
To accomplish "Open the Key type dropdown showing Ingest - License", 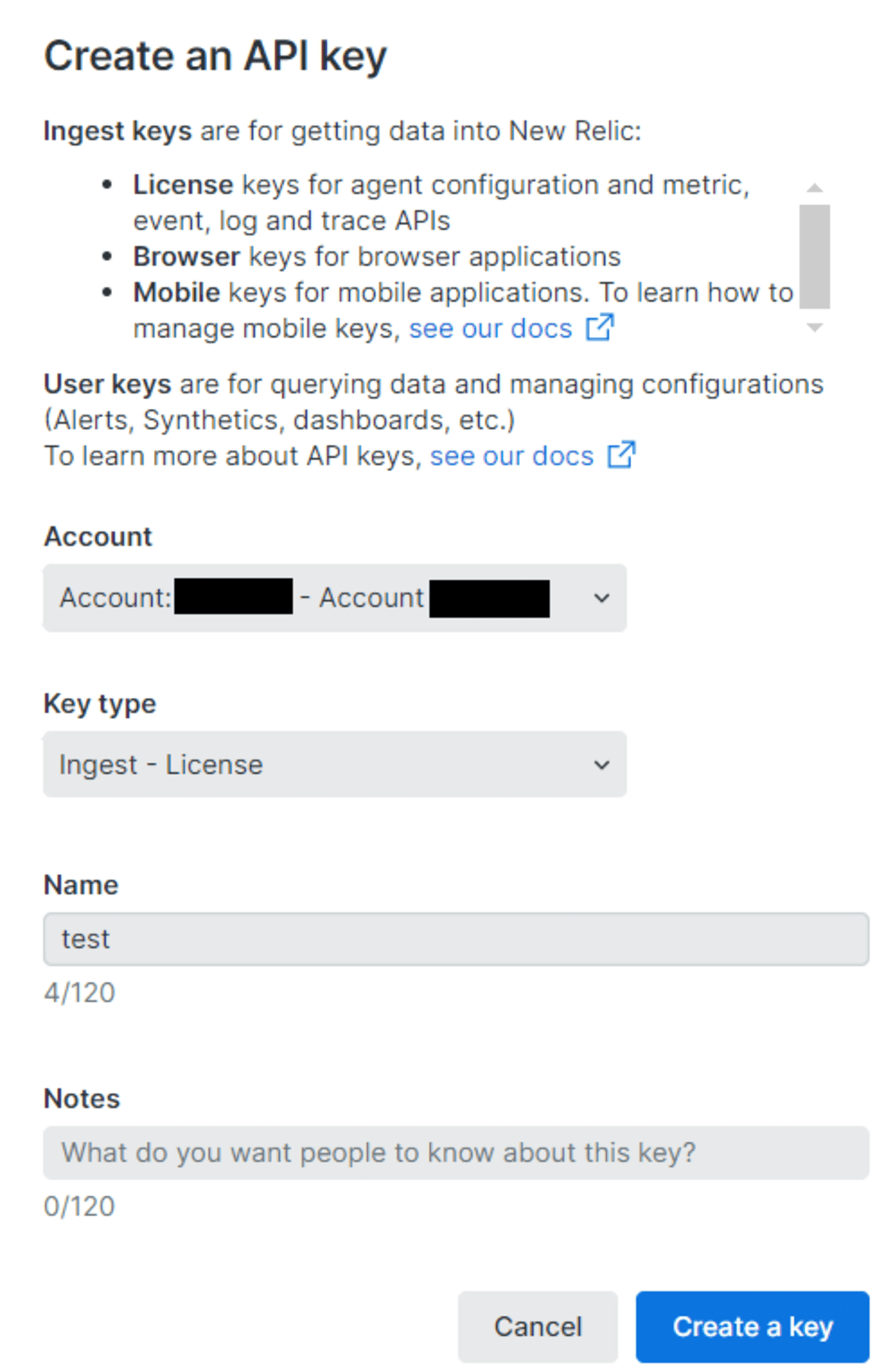I will point(335,764).
